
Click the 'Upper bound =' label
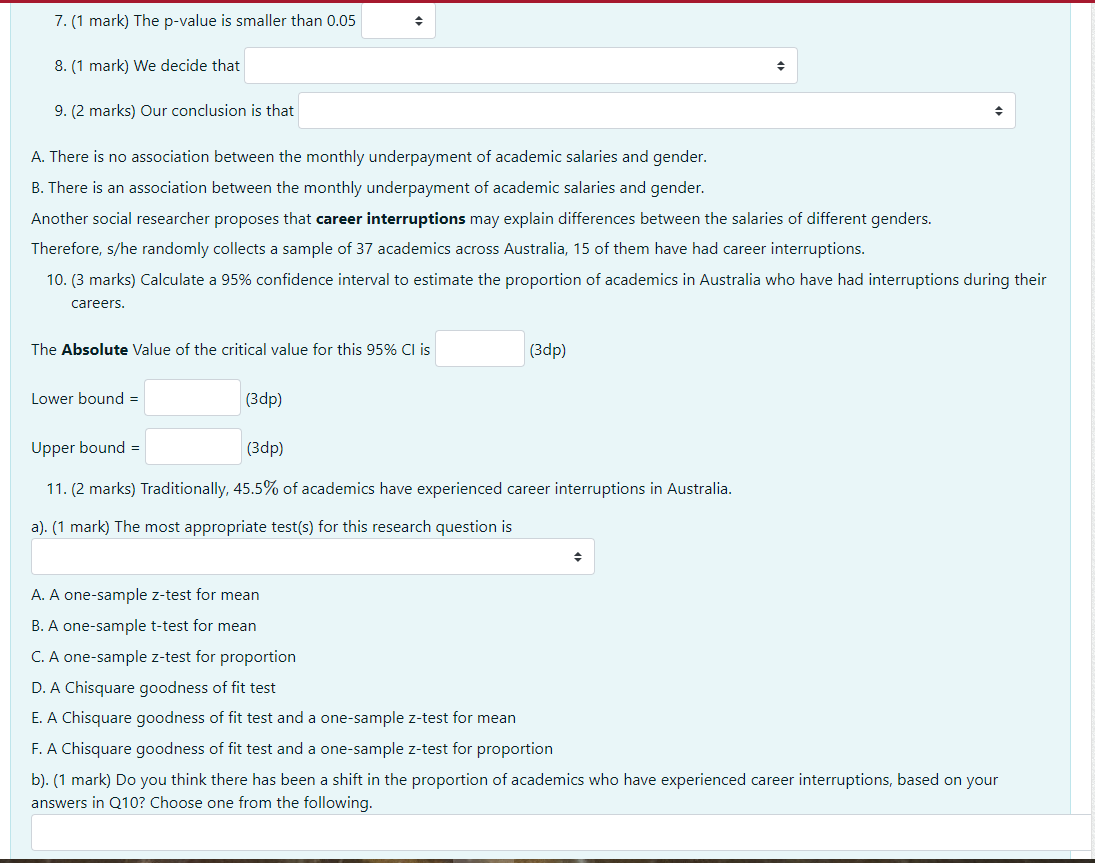85,448
